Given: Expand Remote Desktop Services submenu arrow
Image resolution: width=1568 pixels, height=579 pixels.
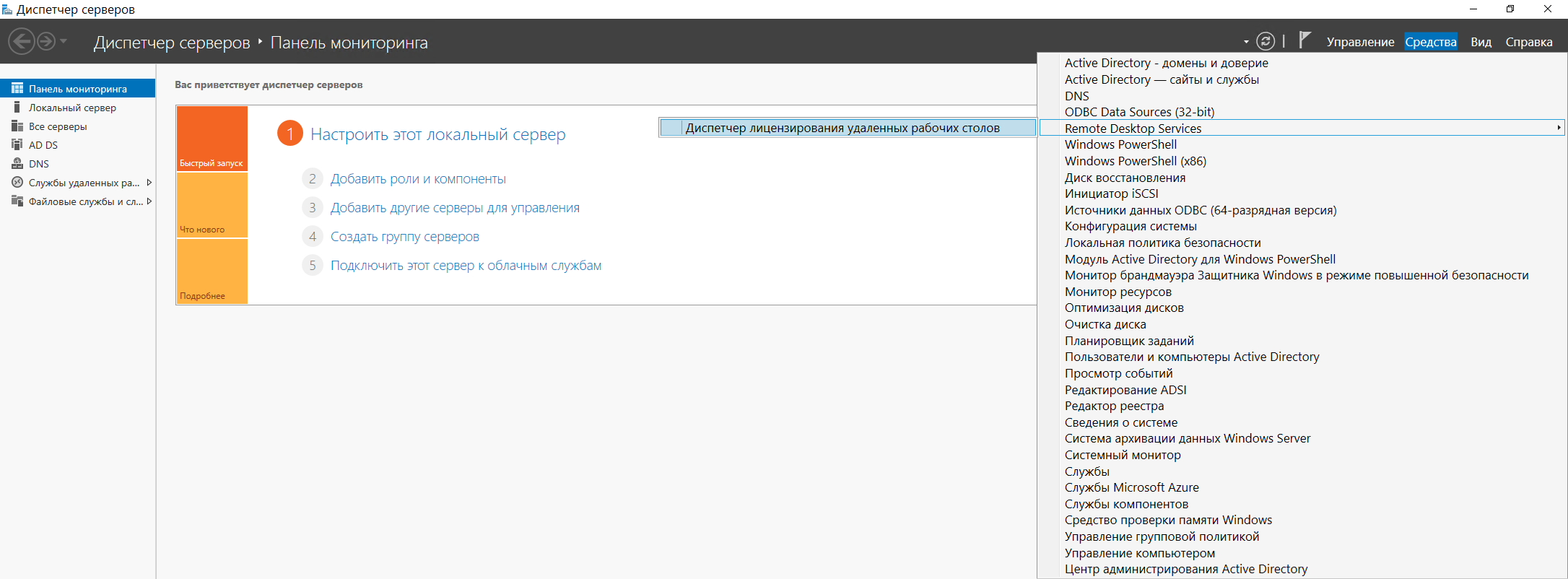Looking at the screenshot, I should pyautogui.click(x=1559, y=128).
